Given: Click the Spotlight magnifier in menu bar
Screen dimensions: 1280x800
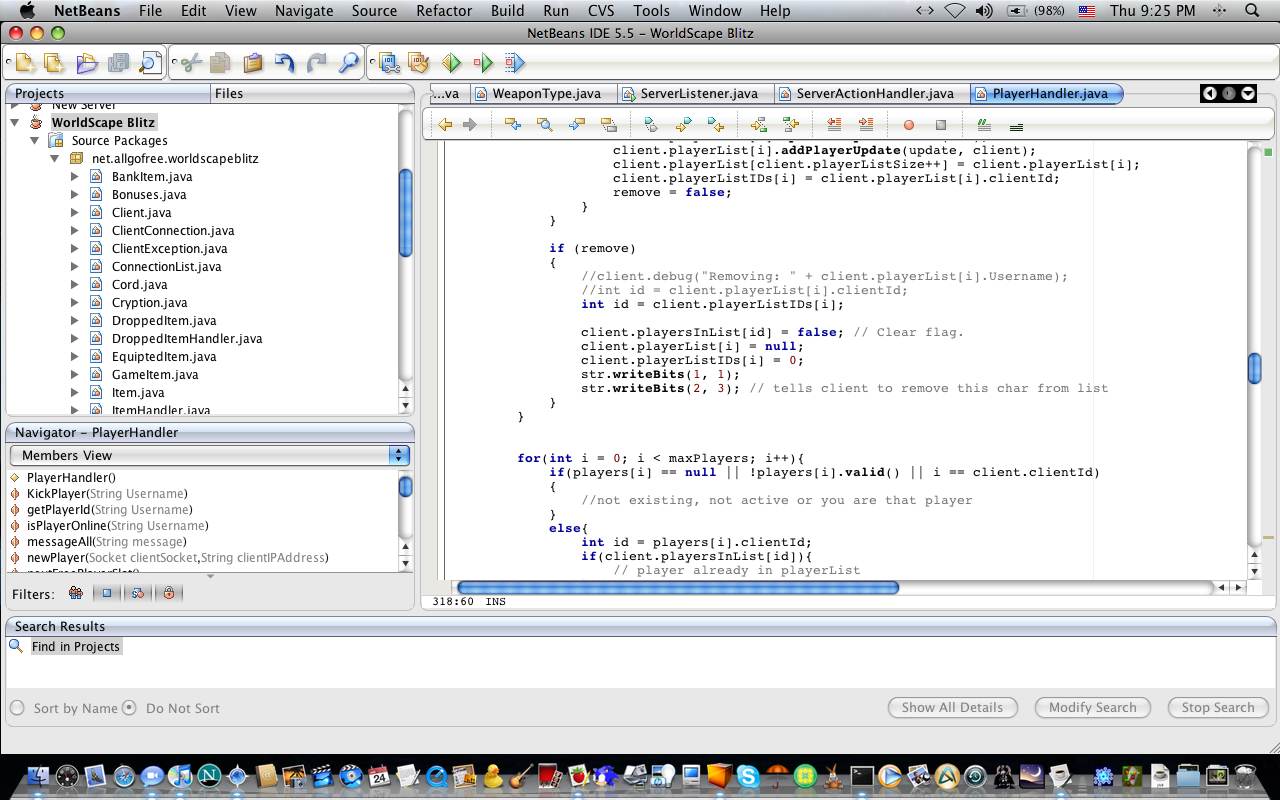Looking at the screenshot, I should click(x=1252, y=10).
